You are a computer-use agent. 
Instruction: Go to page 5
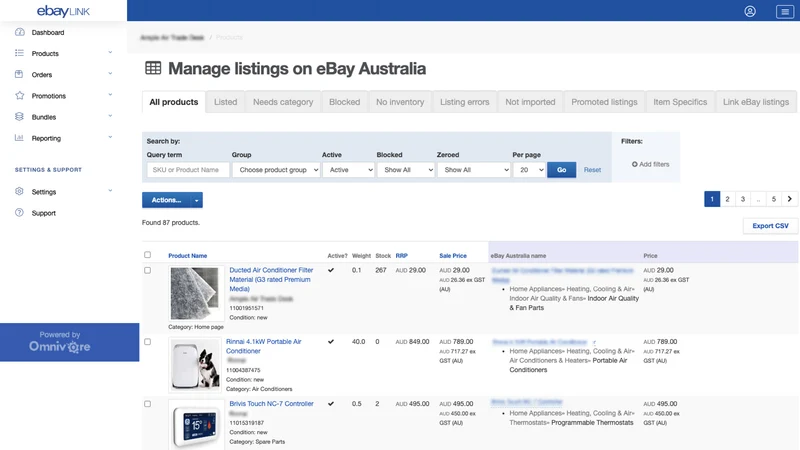click(774, 199)
